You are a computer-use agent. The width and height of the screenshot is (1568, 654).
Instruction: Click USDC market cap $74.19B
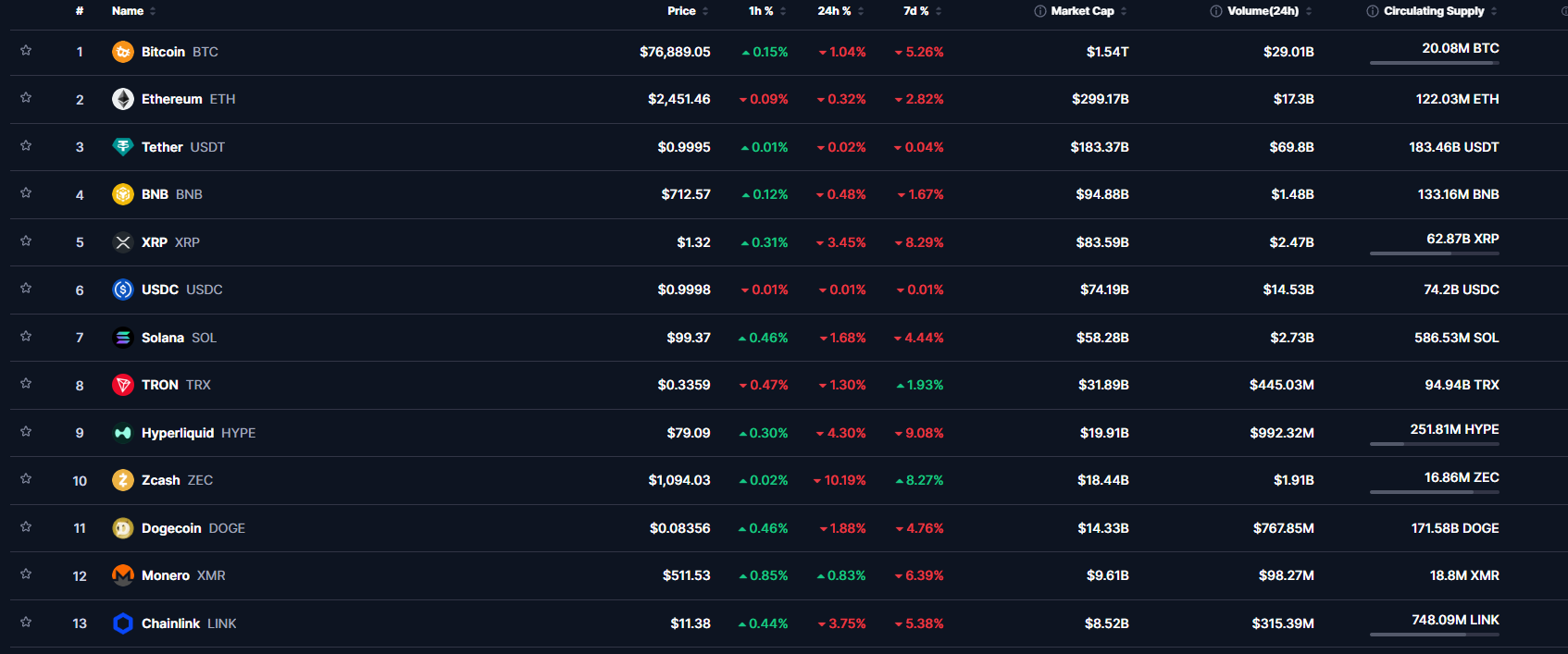(x=1104, y=290)
